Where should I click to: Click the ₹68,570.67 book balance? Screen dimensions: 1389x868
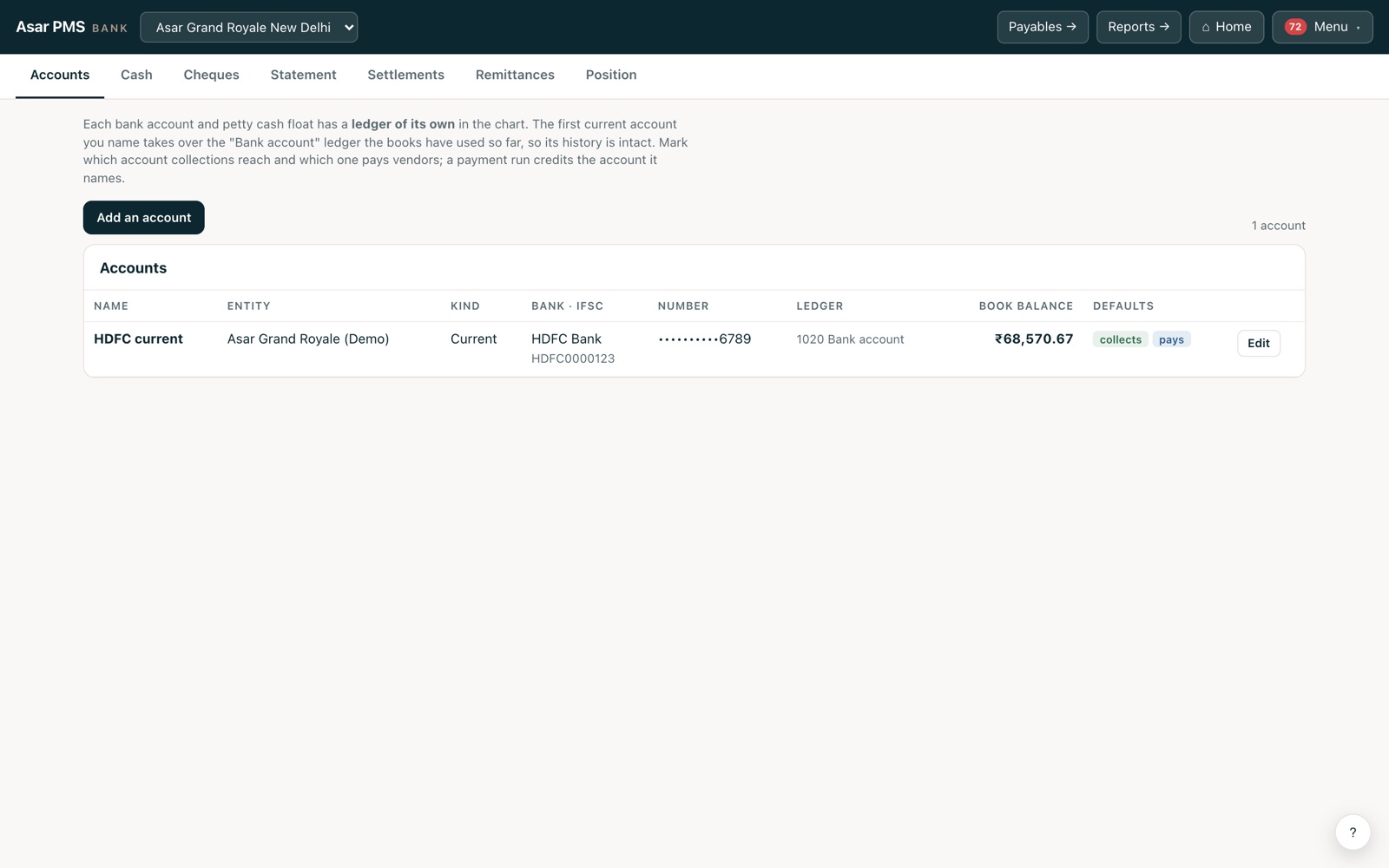(1034, 339)
